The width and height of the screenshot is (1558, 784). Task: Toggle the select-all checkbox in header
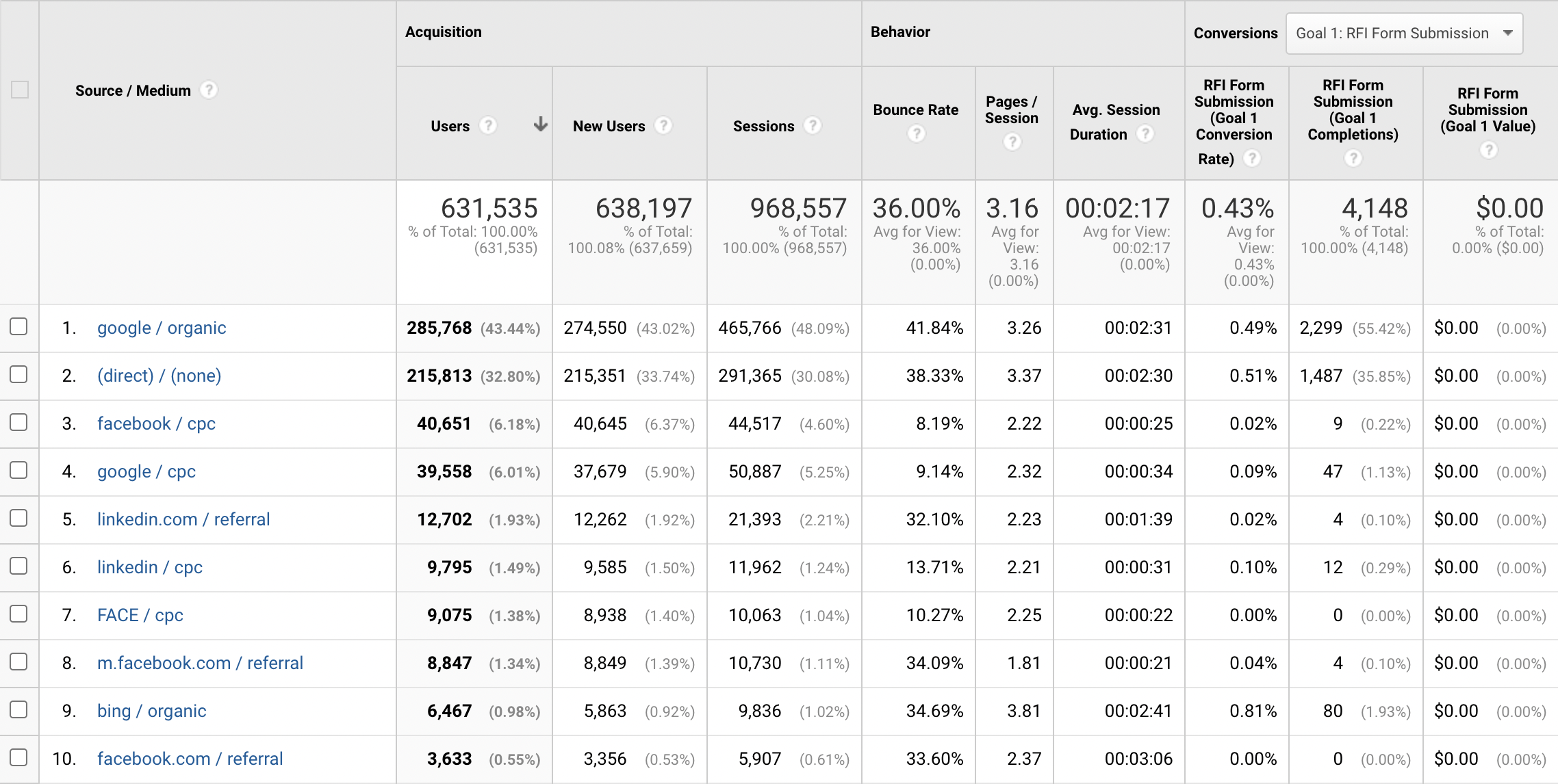(20, 90)
